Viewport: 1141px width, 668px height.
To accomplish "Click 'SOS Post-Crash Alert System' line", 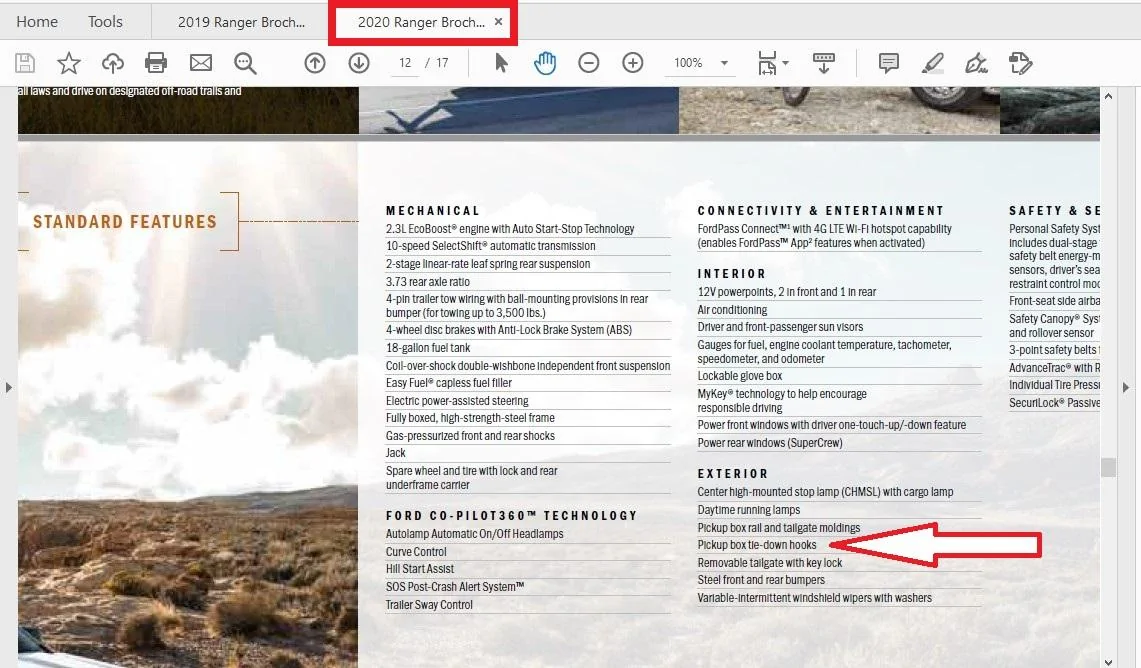I will tap(455, 587).
